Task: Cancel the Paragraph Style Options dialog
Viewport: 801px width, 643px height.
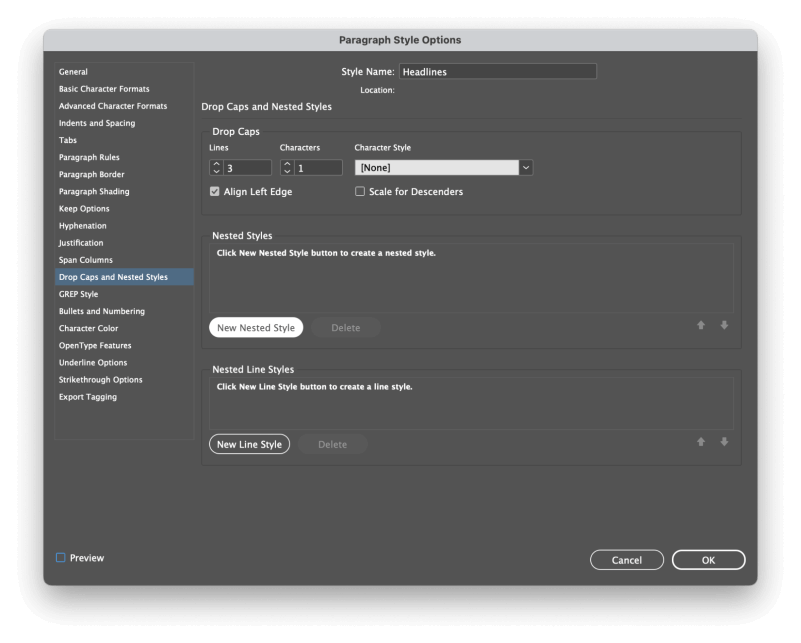Action: [627, 560]
